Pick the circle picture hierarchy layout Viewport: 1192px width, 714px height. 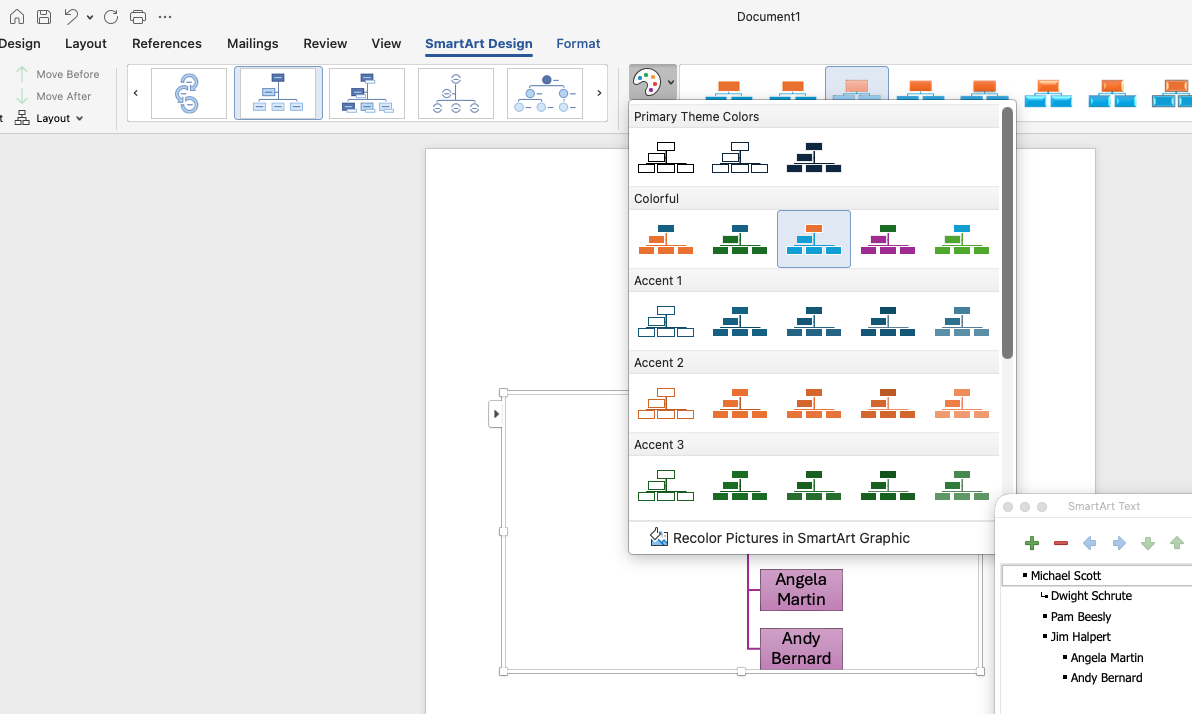point(545,94)
